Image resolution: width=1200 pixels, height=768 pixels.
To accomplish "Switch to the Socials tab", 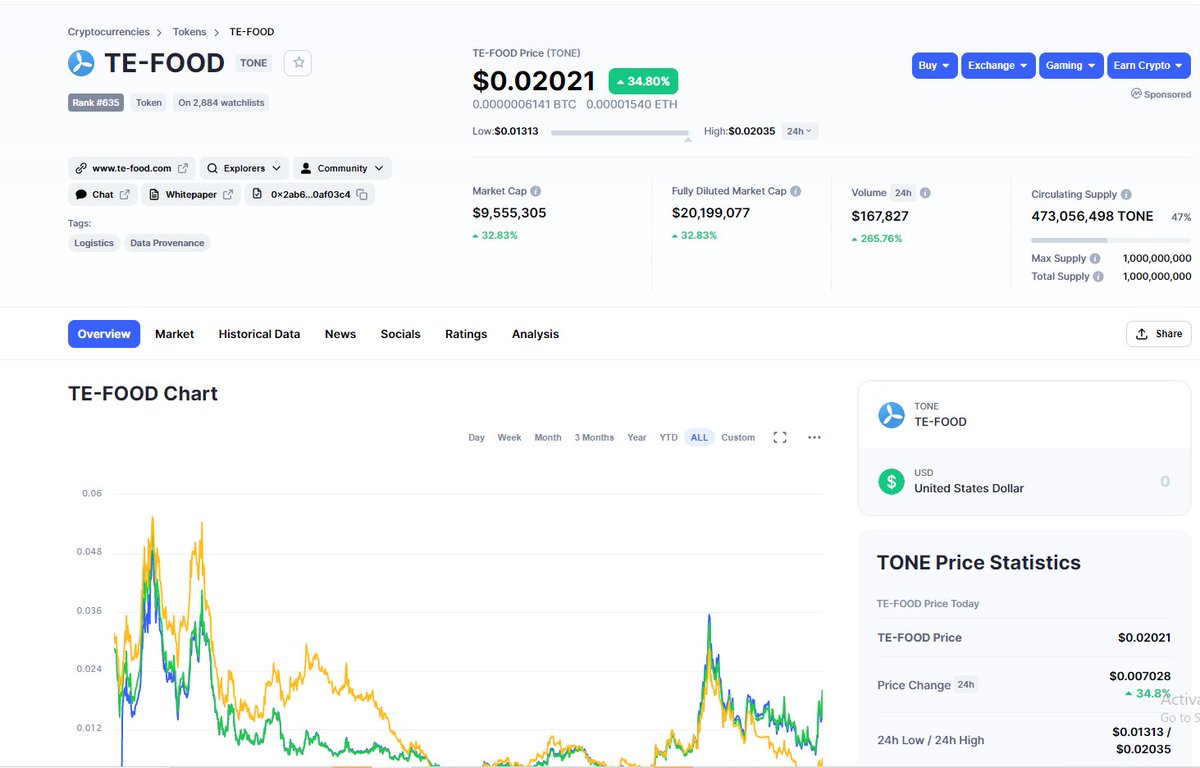I will pos(400,334).
